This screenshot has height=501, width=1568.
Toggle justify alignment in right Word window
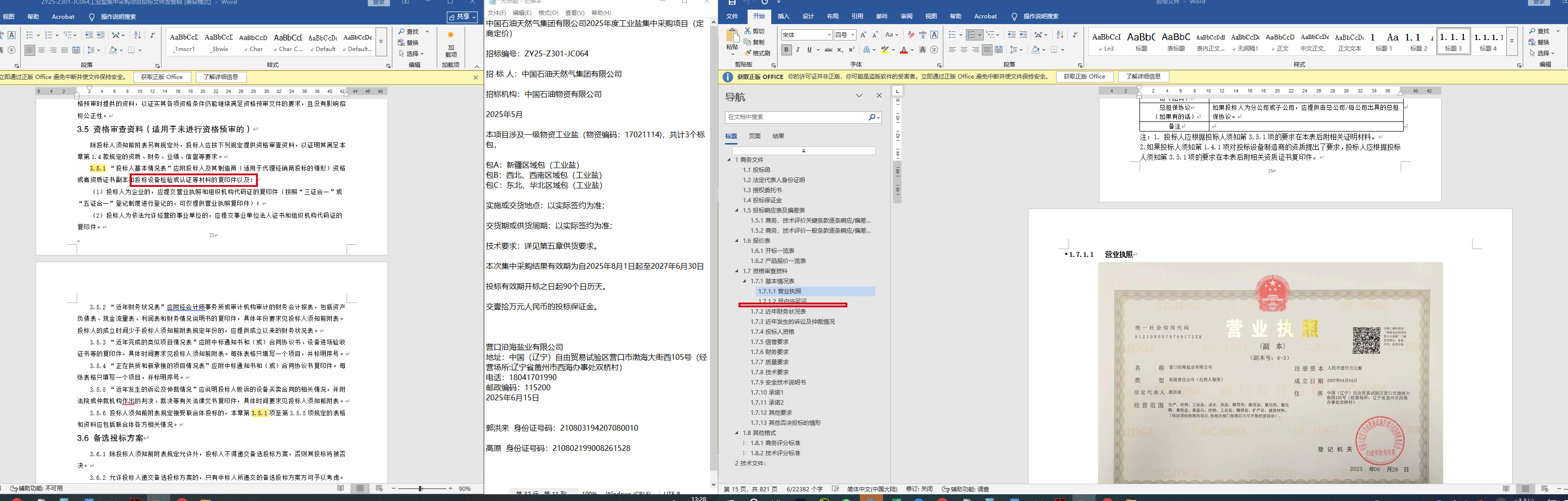tap(987, 50)
